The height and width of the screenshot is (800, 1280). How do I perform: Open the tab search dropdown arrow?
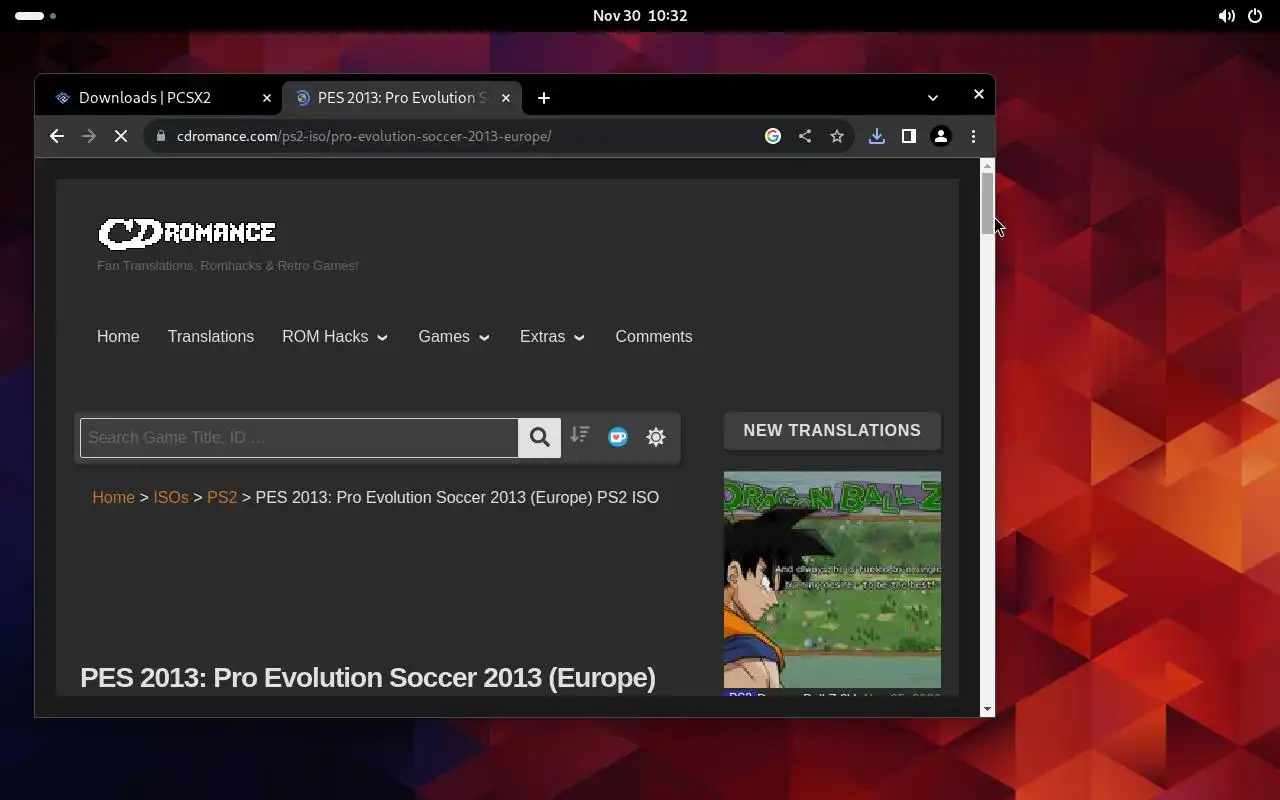pyautogui.click(x=933, y=97)
